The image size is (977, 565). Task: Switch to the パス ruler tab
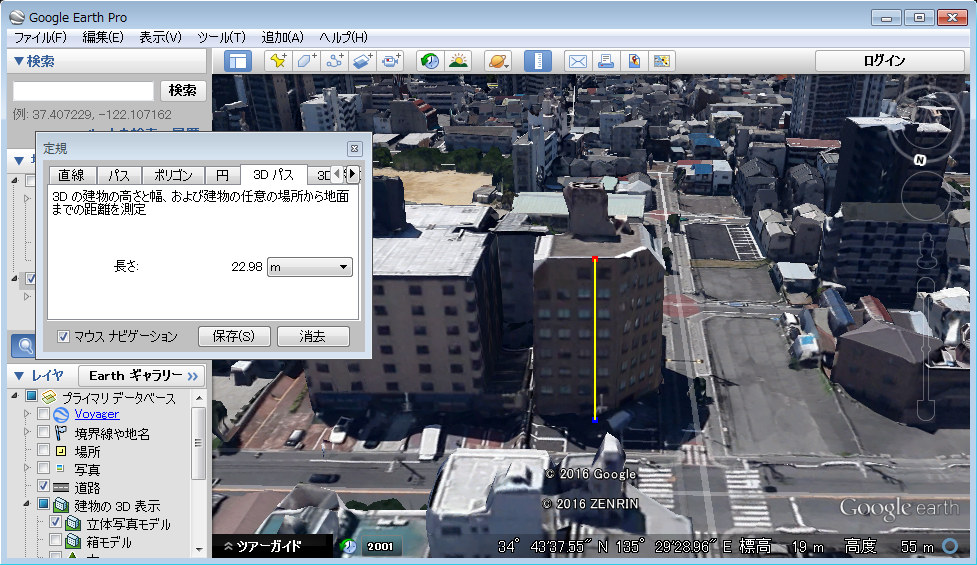click(x=119, y=175)
